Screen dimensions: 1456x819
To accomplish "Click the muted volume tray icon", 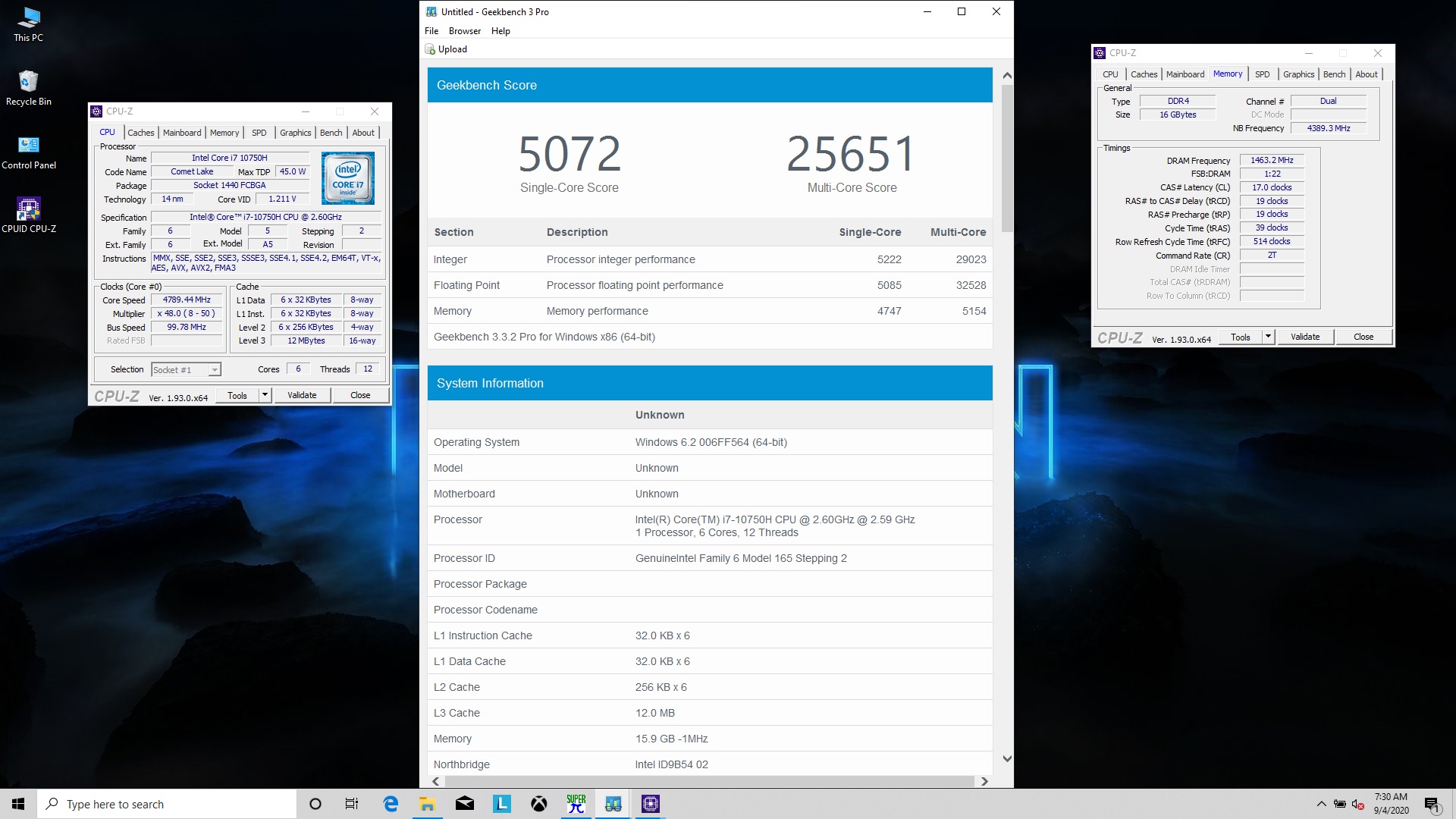I will (1358, 804).
